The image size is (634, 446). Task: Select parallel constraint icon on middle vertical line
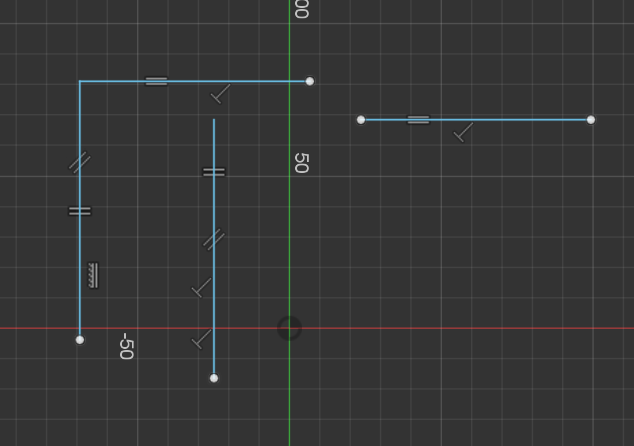tap(214, 239)
